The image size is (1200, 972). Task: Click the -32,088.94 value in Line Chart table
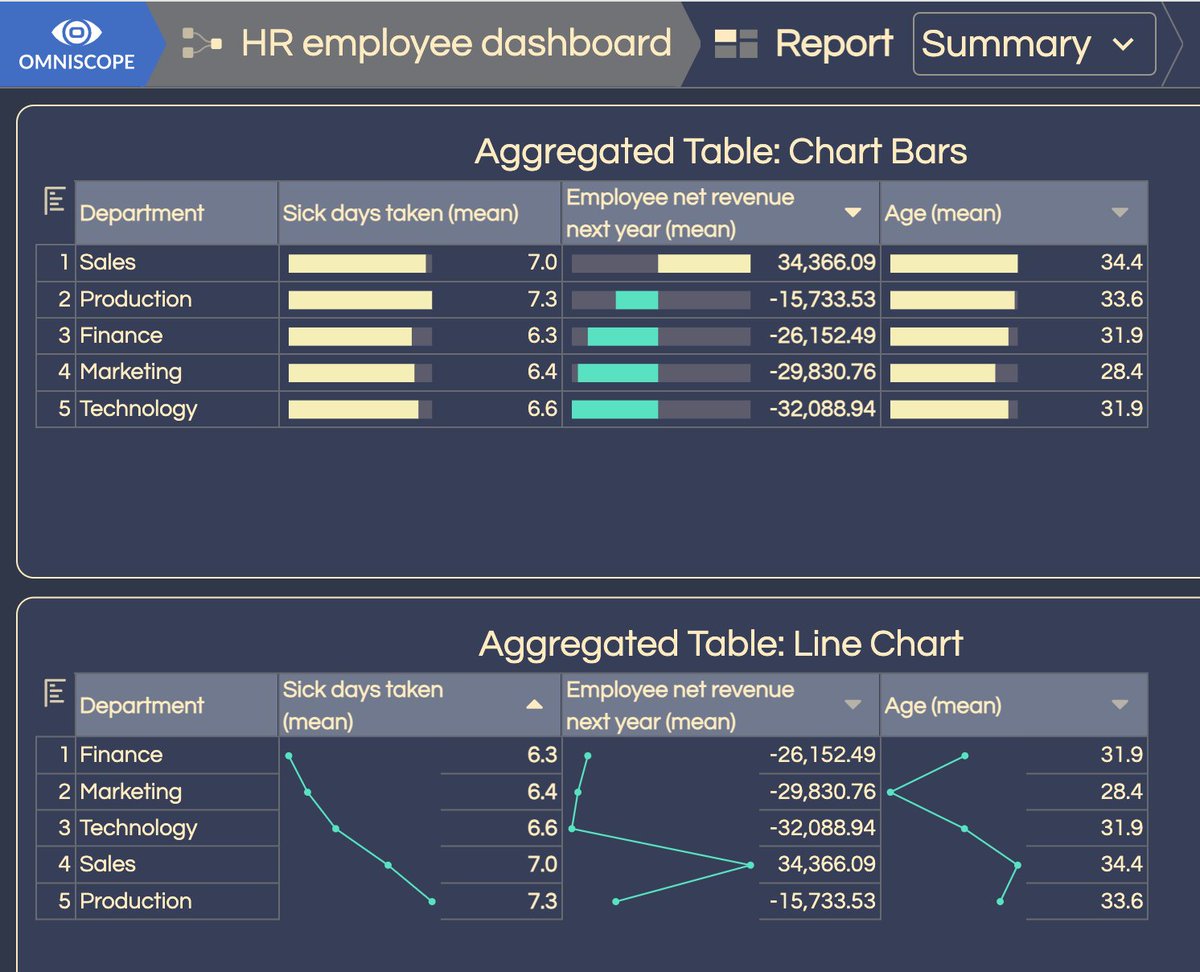tap(822, 828)
